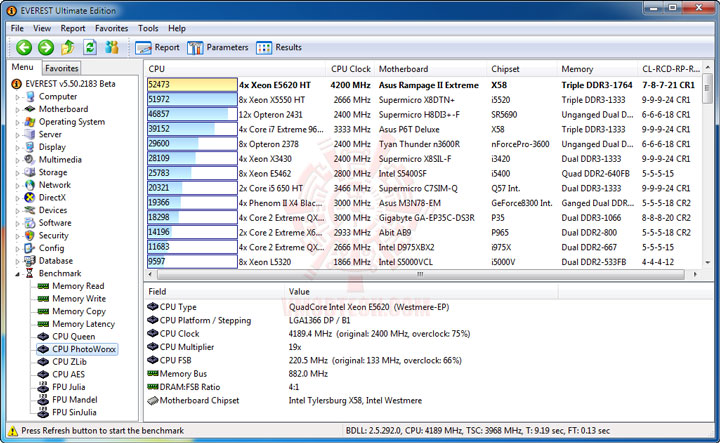
Task: Select the CPU PhotoWorxx benchmark
Action: pos(84,349)
